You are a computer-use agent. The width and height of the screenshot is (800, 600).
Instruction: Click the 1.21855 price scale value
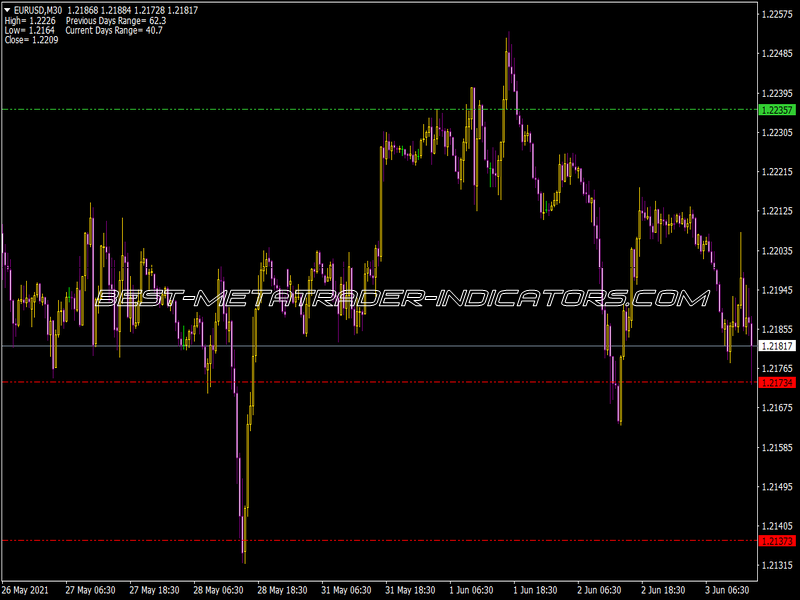[777, 330]
